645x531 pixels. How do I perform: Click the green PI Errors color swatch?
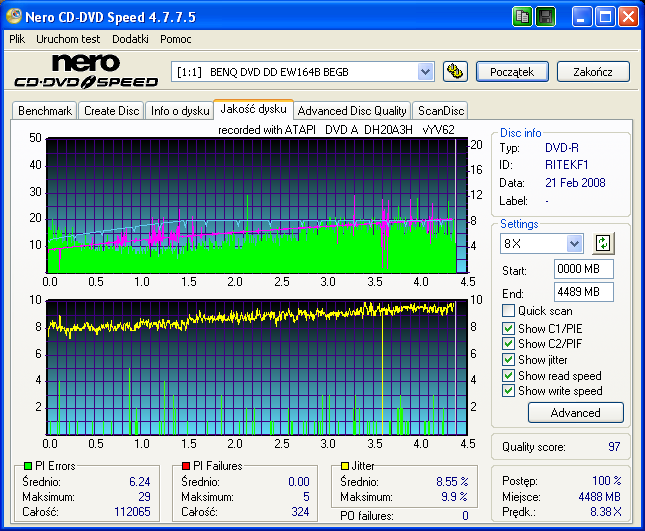point(28,466)
